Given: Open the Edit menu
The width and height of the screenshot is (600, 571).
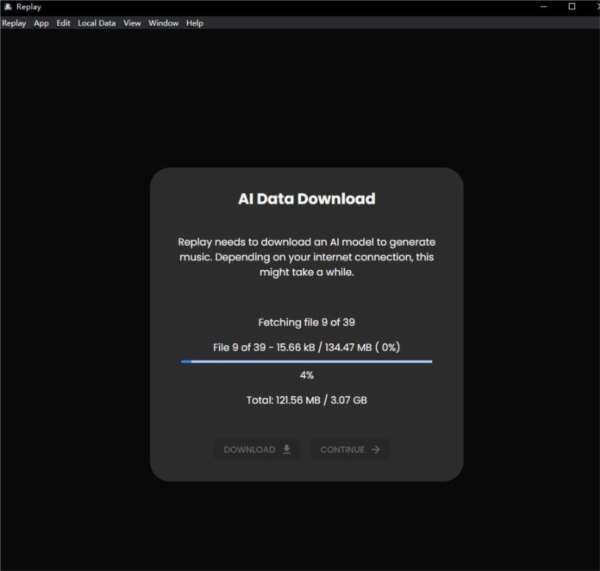Looking at the screenshot, I should coord(63,23).
